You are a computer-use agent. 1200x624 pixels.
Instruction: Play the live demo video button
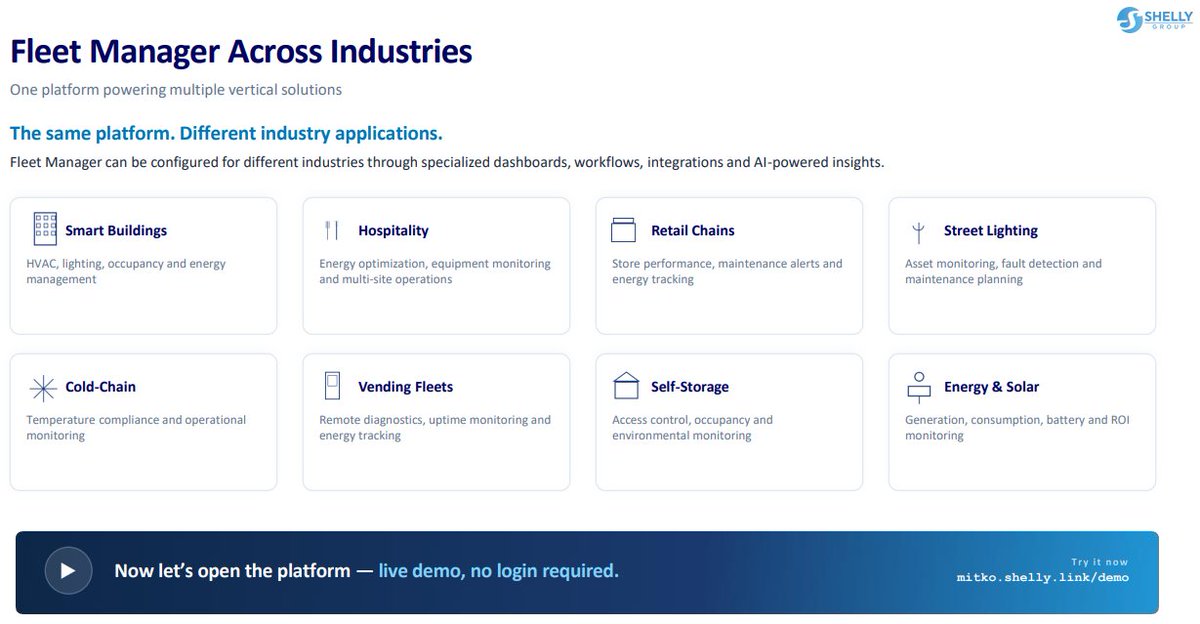(68, 571)
